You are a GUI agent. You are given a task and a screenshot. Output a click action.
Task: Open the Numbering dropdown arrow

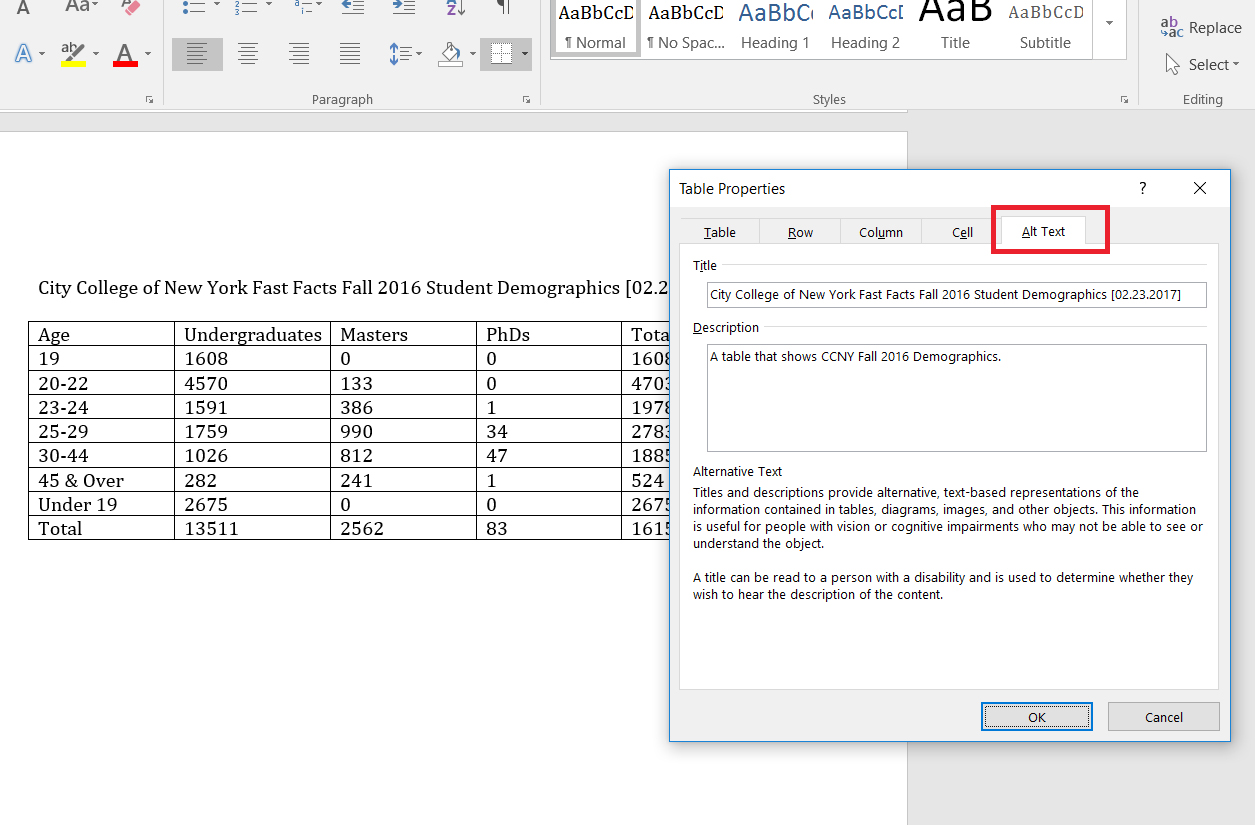tap(269, 6)
